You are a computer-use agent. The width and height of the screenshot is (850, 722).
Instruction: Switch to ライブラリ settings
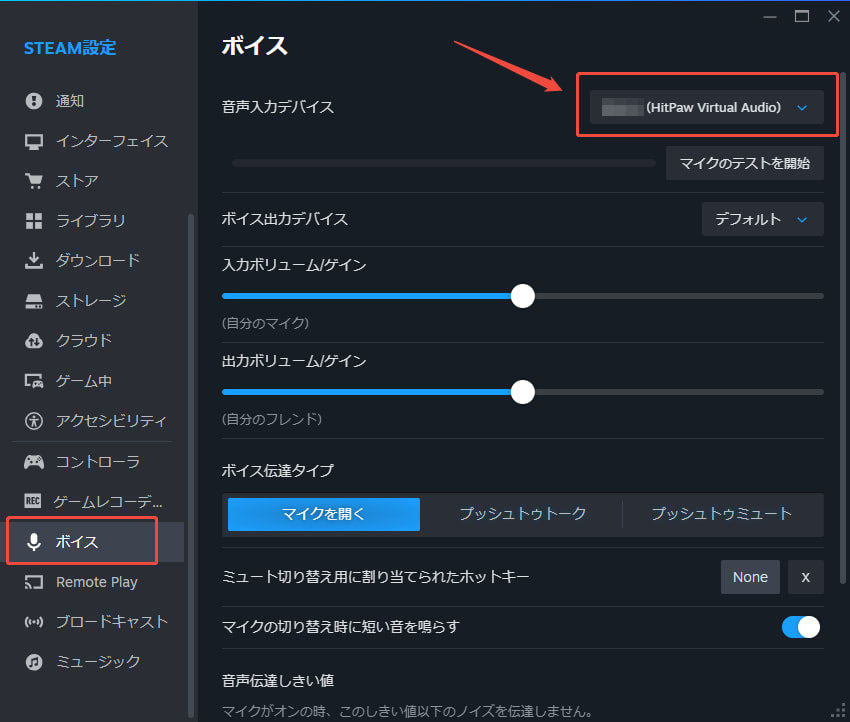coord(91,221)
